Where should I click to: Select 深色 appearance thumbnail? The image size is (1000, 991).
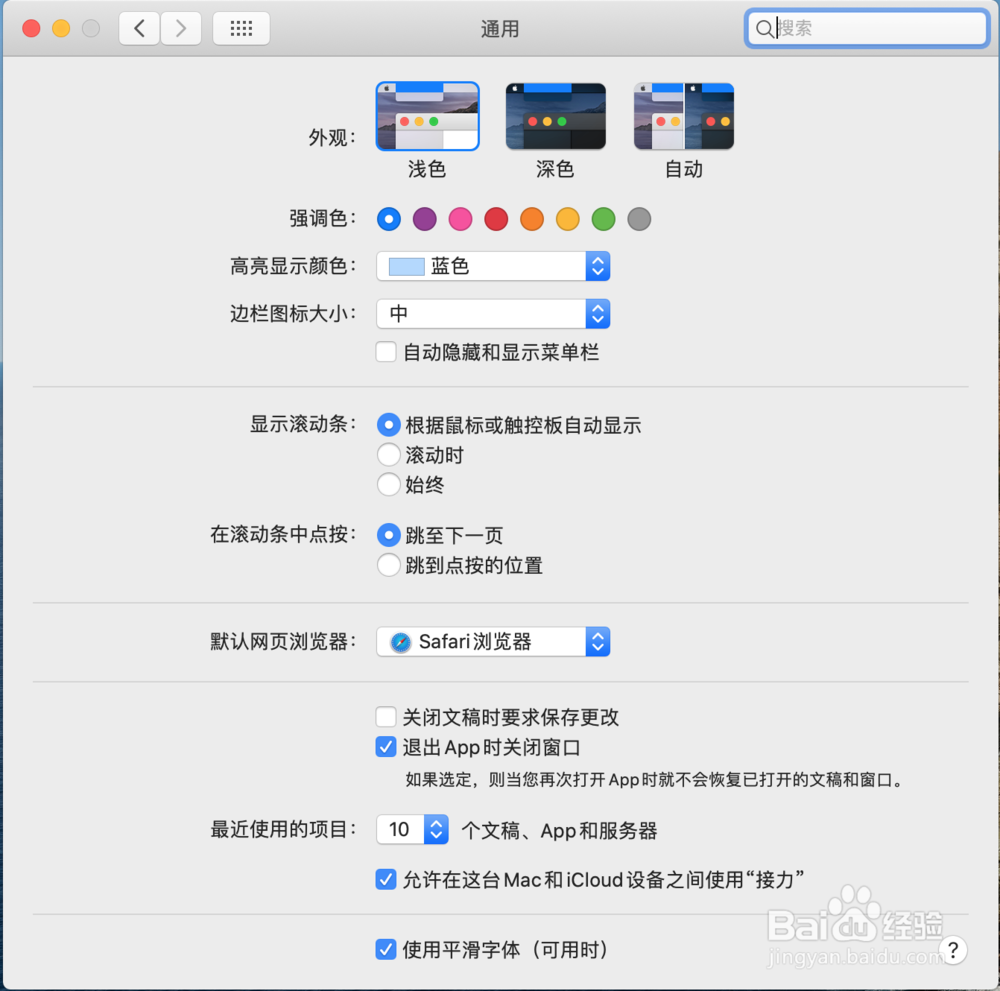pyautogui.click(x=555, y=116)
